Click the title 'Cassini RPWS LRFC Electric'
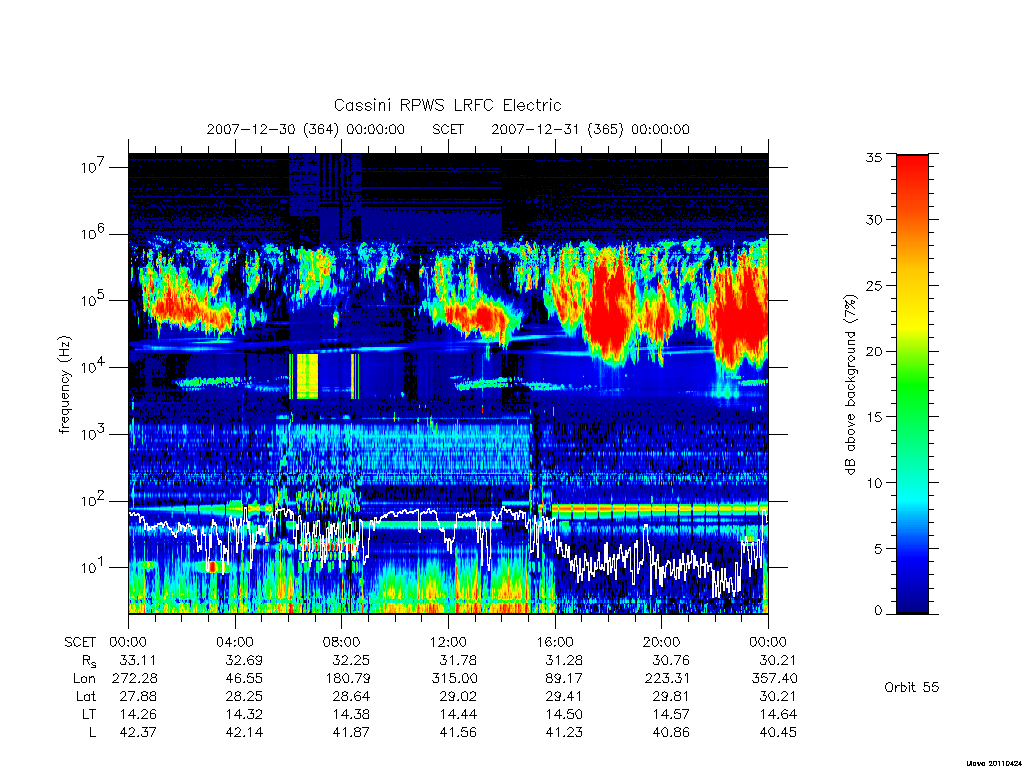The height and width of the screenshot is (768, 1024). click(447, 105)
